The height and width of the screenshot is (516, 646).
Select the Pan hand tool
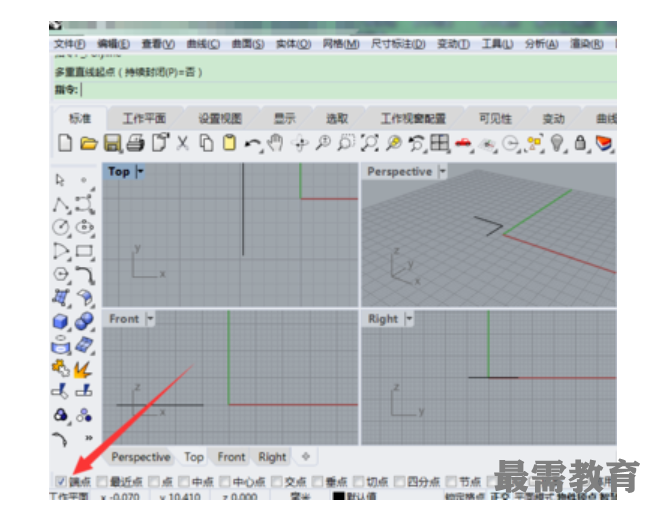pyautogui.click(x=275, y=143)
